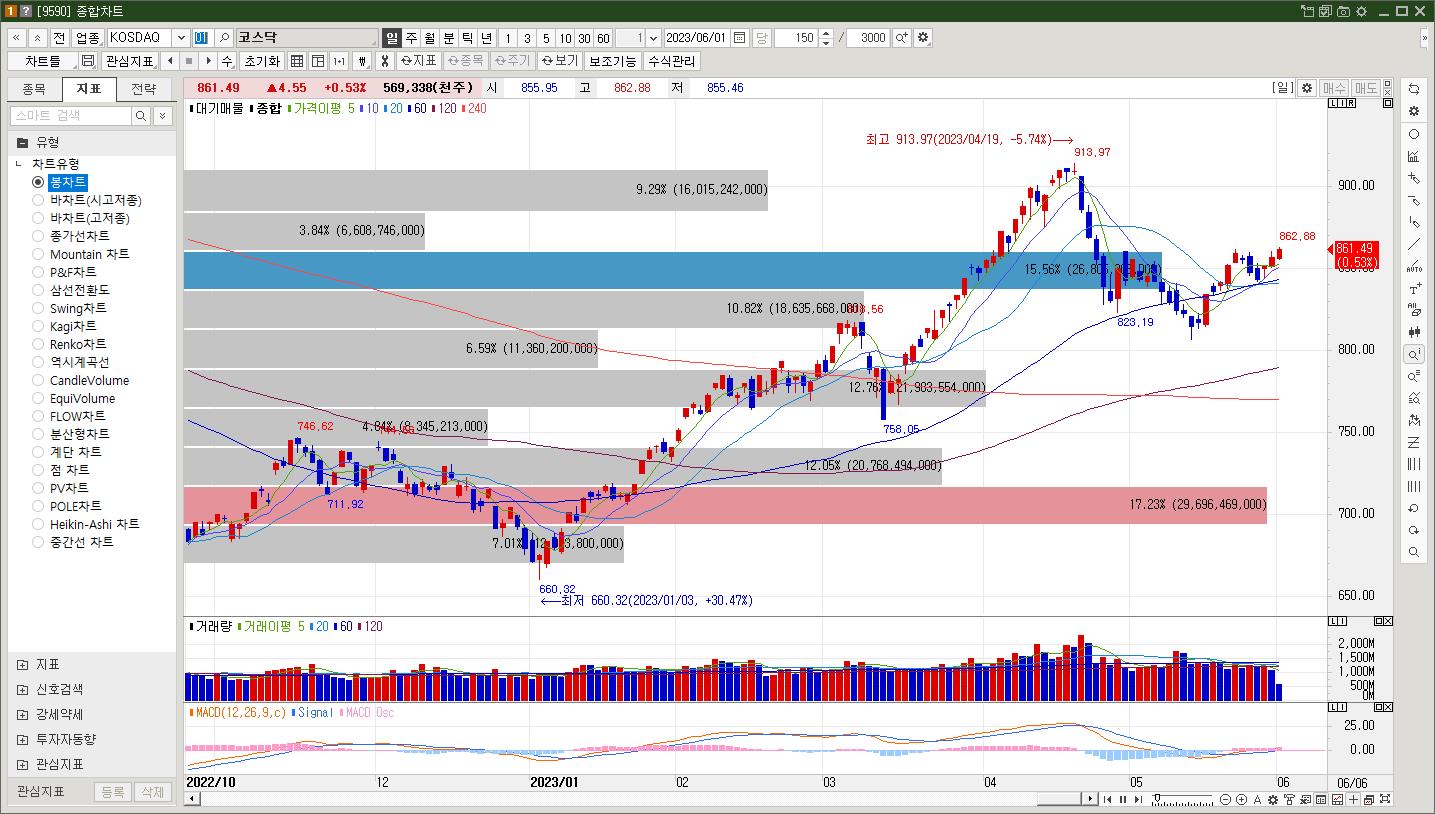Click the 수식관리 button
Image resolution: width=1435 pixels, height=814 pixels.
coord(672,61)
